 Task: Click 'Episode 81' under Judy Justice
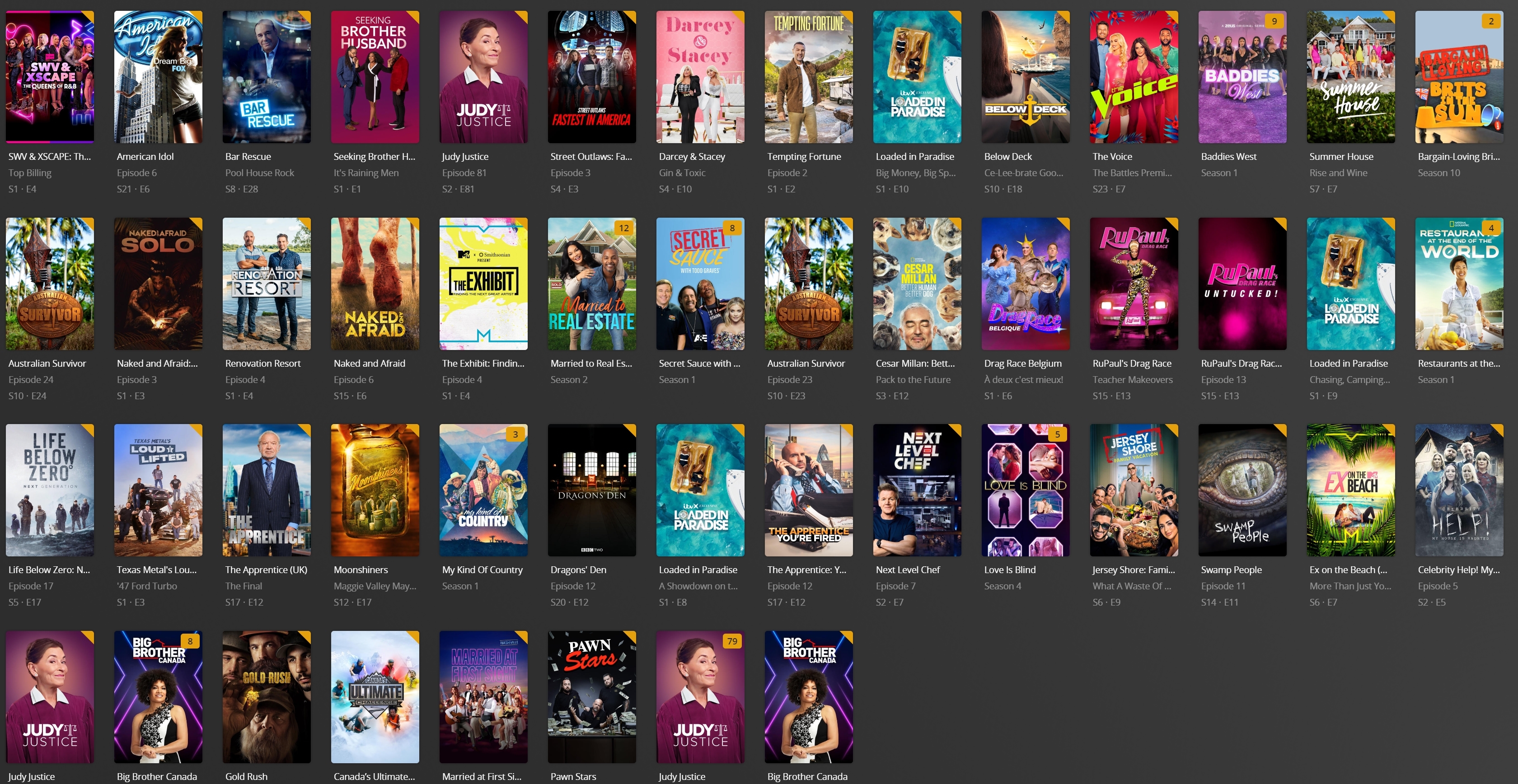464,173
